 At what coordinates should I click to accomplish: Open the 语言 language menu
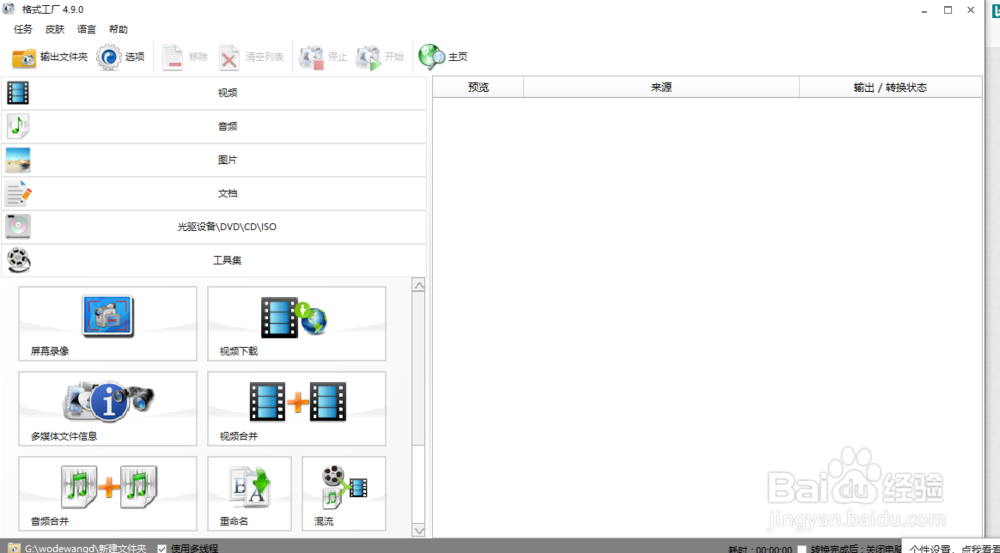point(87,29)
